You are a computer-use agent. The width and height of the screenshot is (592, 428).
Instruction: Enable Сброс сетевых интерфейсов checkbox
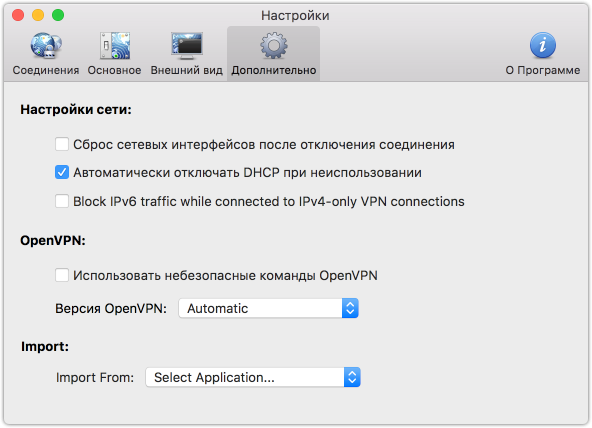62,144
